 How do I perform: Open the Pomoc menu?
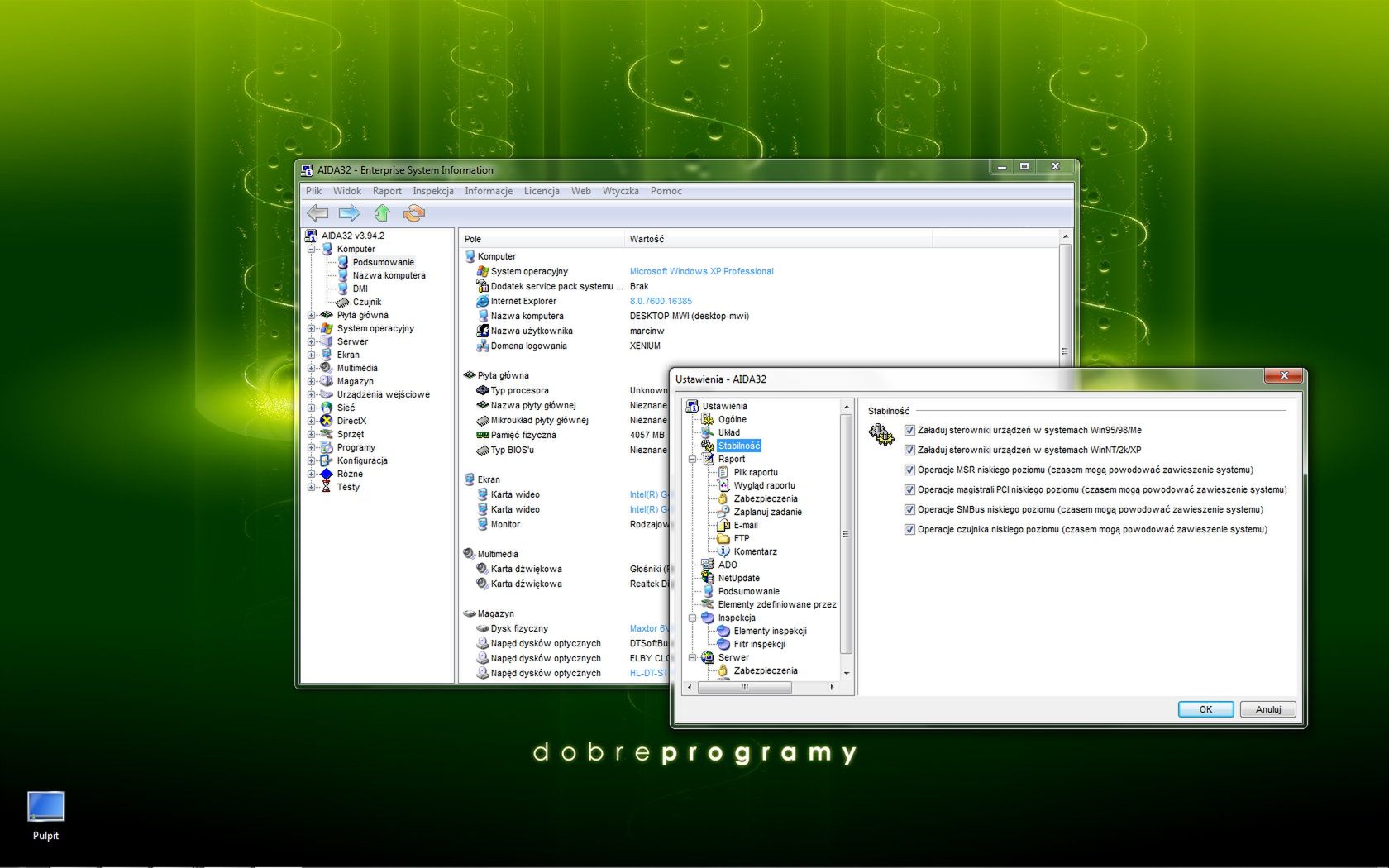tap(666, 191)
